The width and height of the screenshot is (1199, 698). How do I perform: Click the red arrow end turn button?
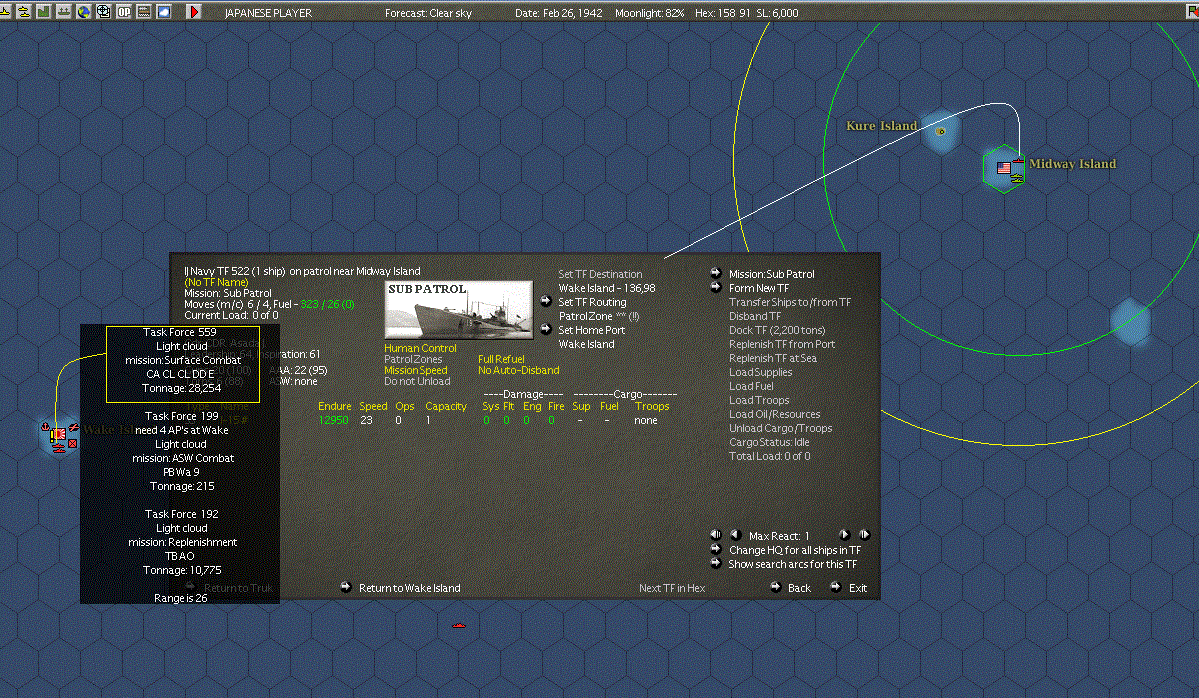click(x=193, y=11)
